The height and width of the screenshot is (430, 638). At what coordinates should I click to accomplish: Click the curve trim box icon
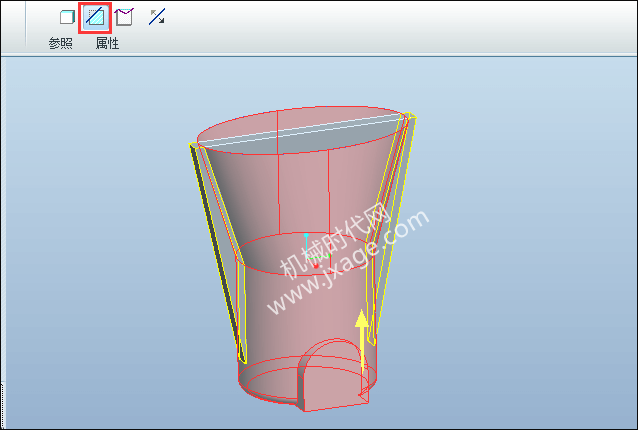pyautogui.click(x=124, y=17)
